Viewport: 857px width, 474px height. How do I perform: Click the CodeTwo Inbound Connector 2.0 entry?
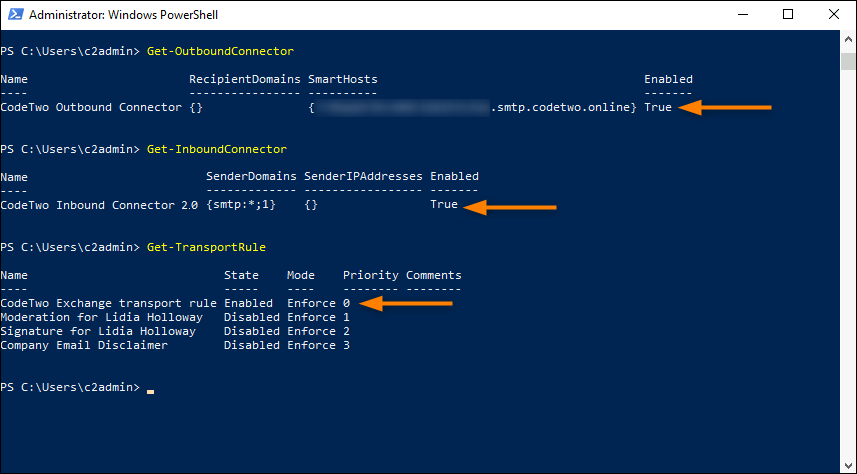click(x=99, y=205)
